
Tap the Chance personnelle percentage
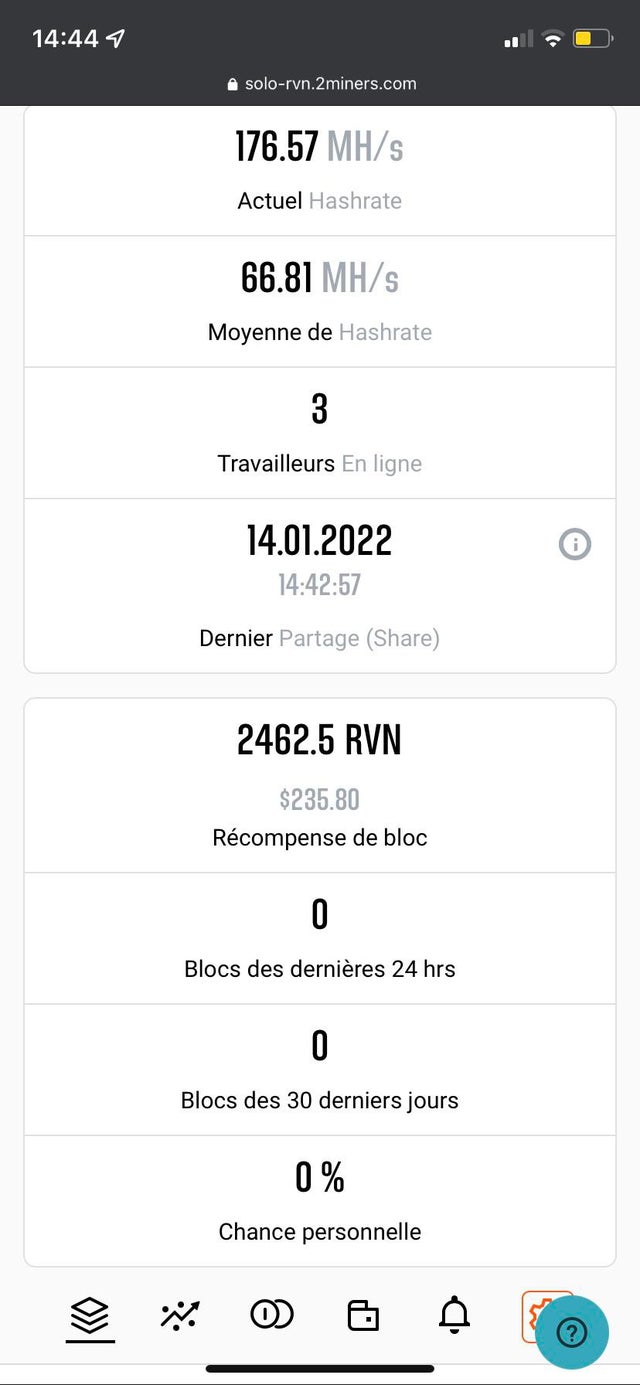pos(320,1179)
